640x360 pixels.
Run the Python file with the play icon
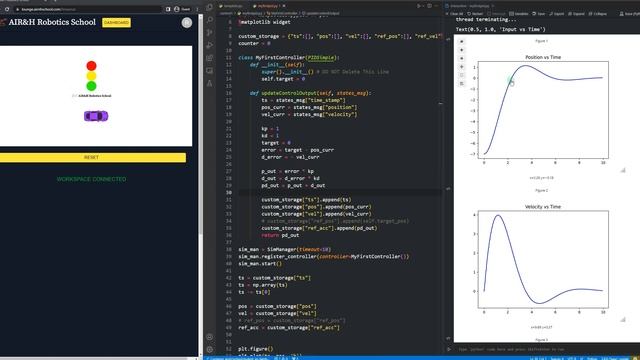click(x=419, y=6)
